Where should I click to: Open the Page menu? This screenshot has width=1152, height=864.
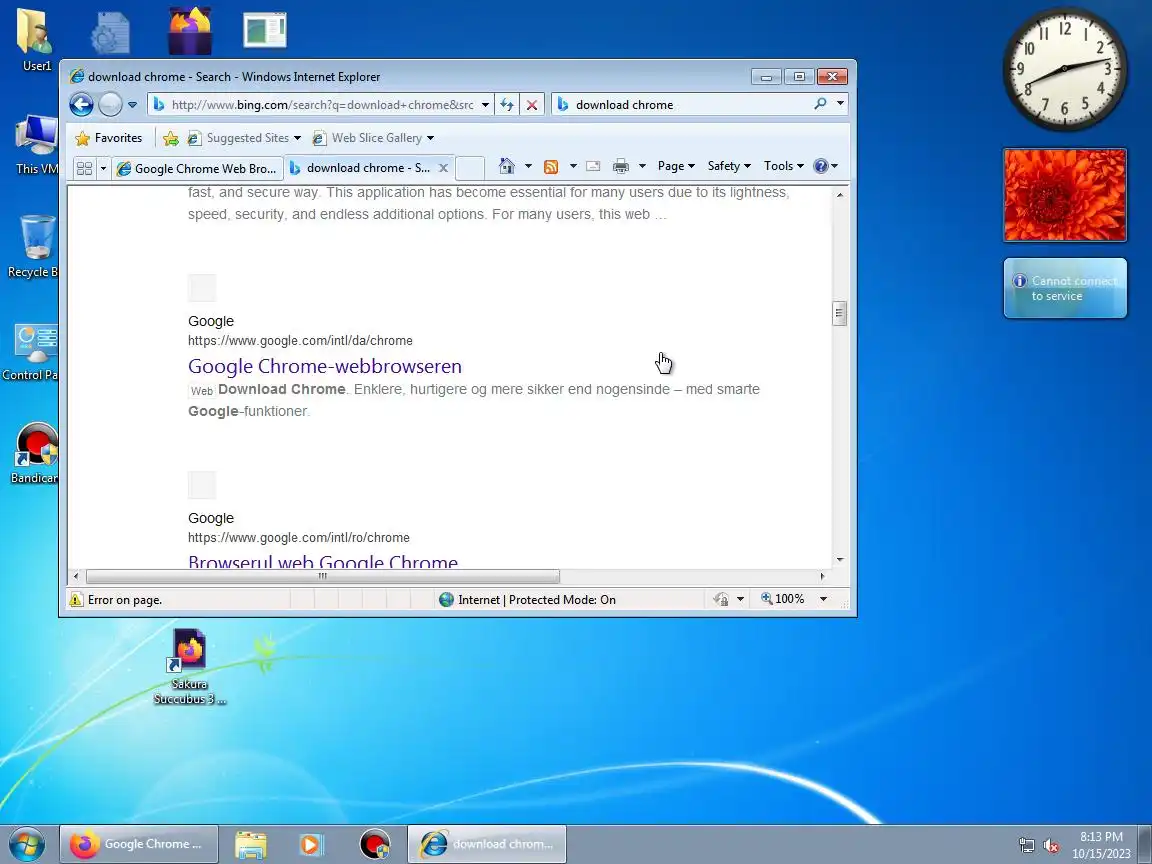(676, 166)
